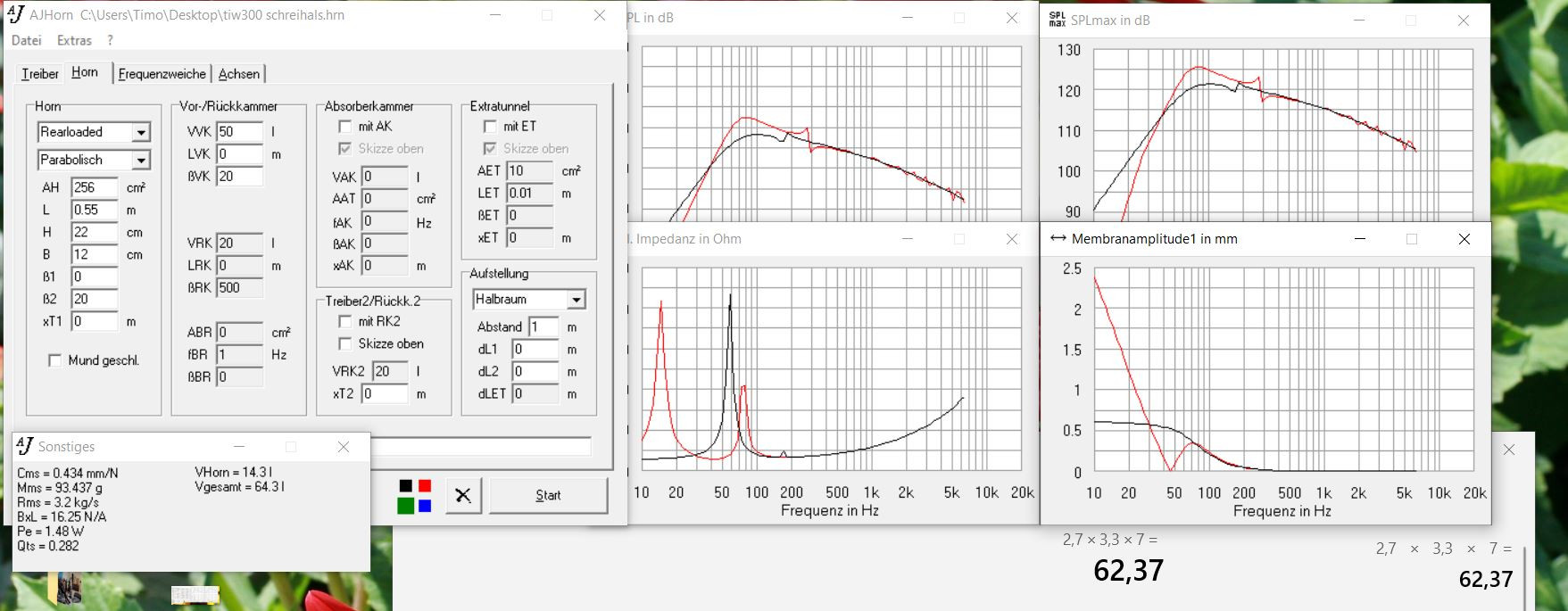The width and height of the screenshot is (1568, 611).
Task: Enable the mit RK2 checkbox
Action: click(x=345, y=321)
